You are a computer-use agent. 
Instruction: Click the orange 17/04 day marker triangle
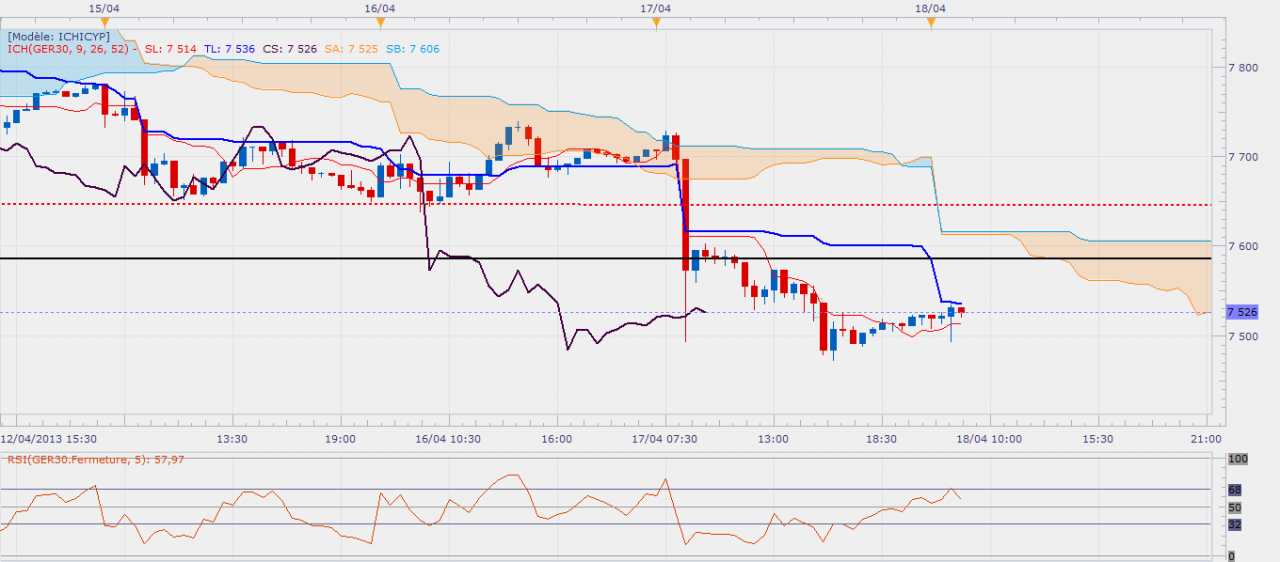pos(656,23)
